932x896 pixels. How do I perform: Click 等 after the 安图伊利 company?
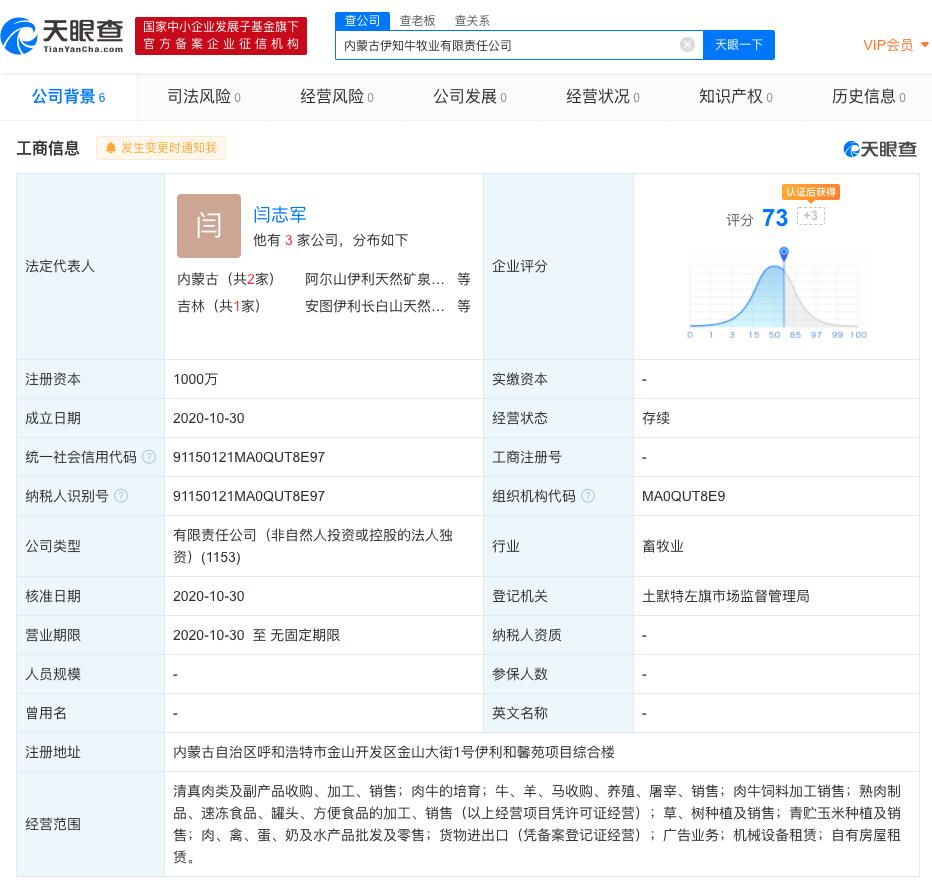(464, 306)
